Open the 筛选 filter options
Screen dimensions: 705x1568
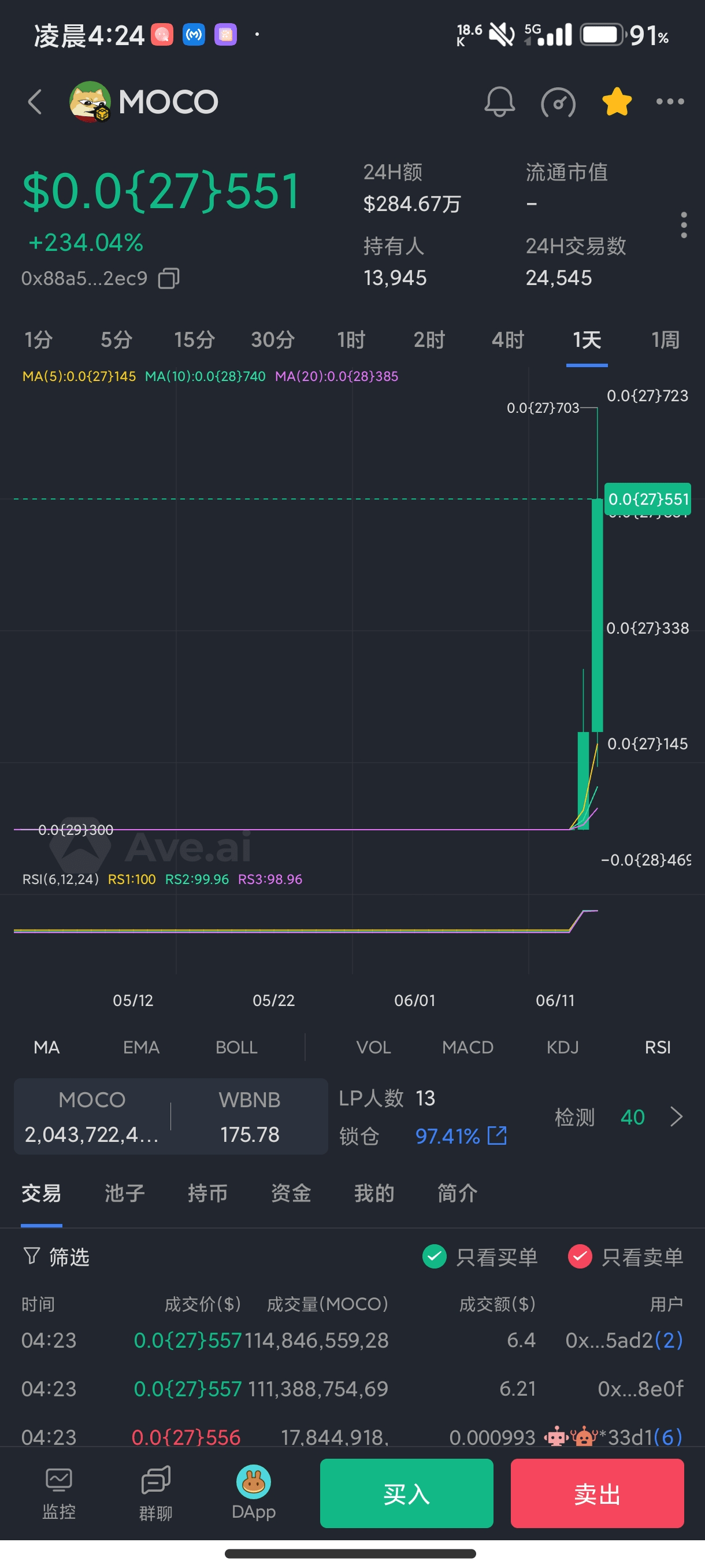(x=56, y=1256)
